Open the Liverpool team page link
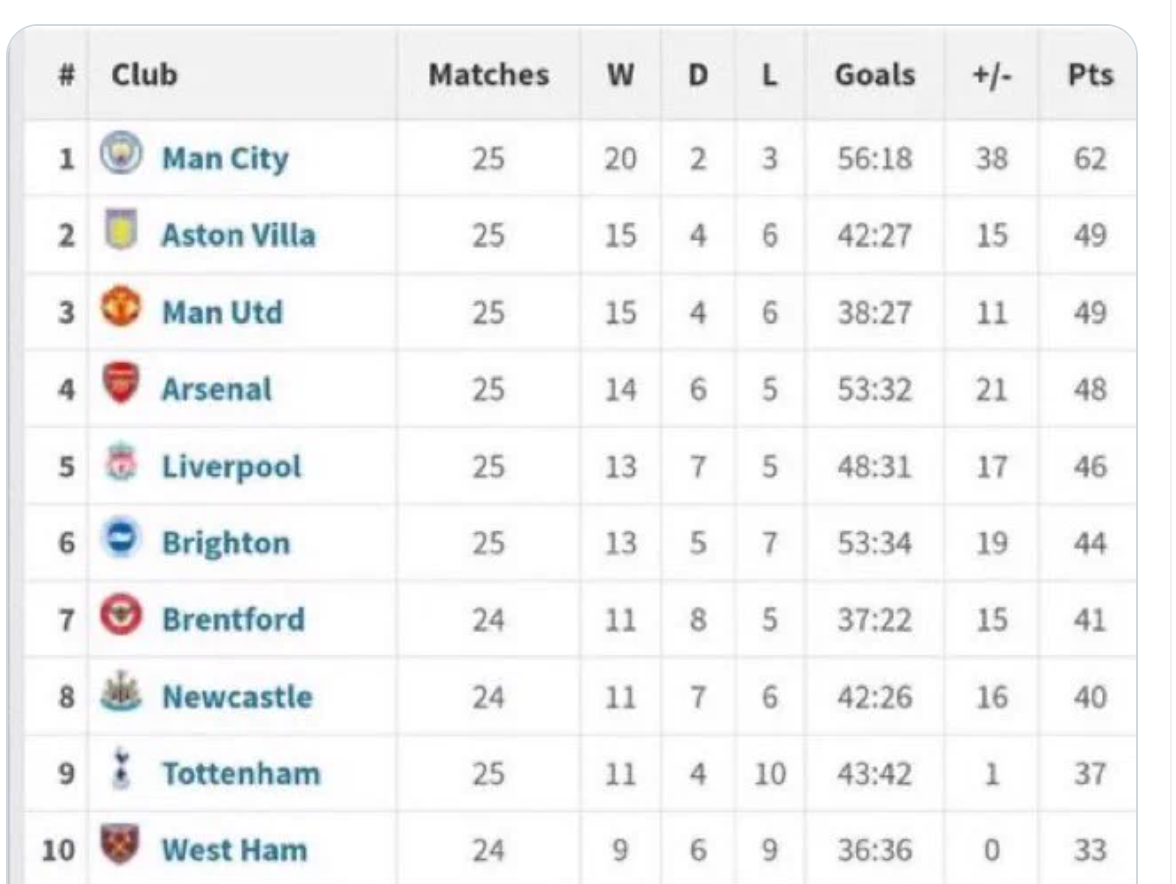 pos(231,466)
